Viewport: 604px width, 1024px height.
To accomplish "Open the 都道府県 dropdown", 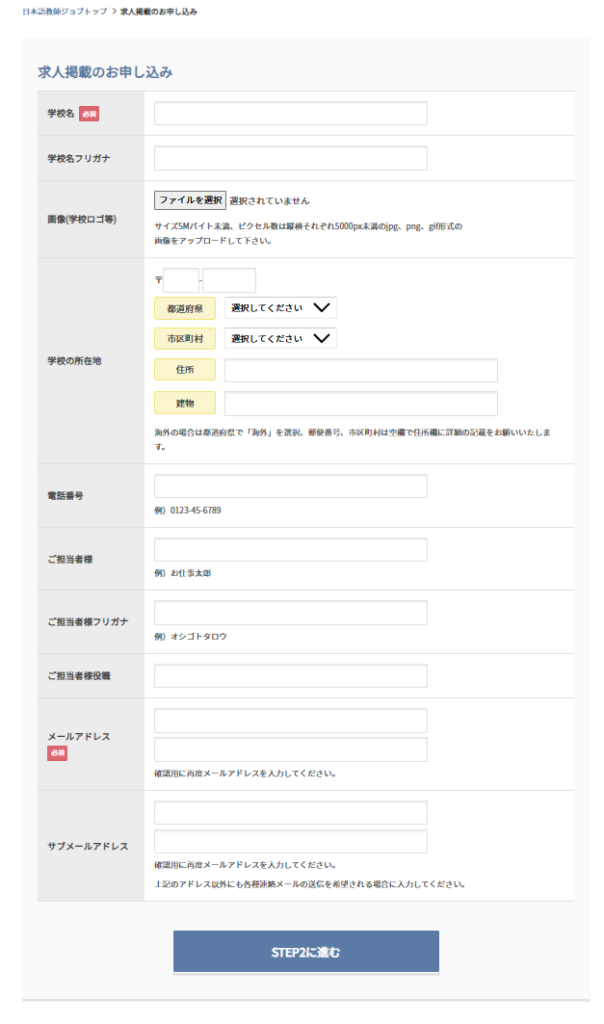I will click(279, 308).
